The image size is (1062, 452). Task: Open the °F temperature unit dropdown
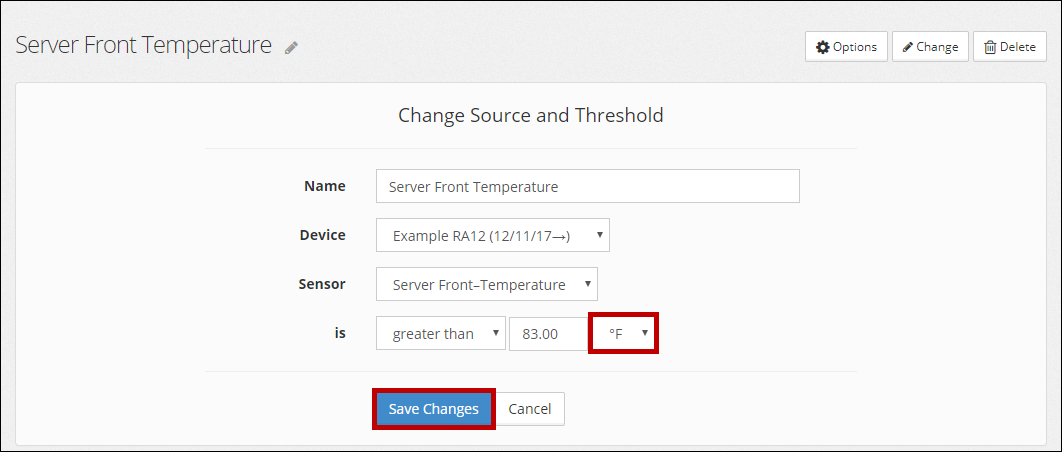coord(623,334)
